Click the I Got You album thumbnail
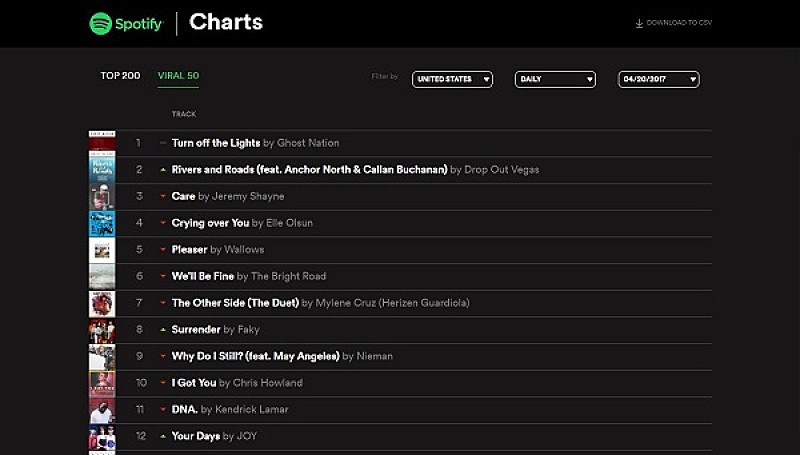 [x=102, y=383]
